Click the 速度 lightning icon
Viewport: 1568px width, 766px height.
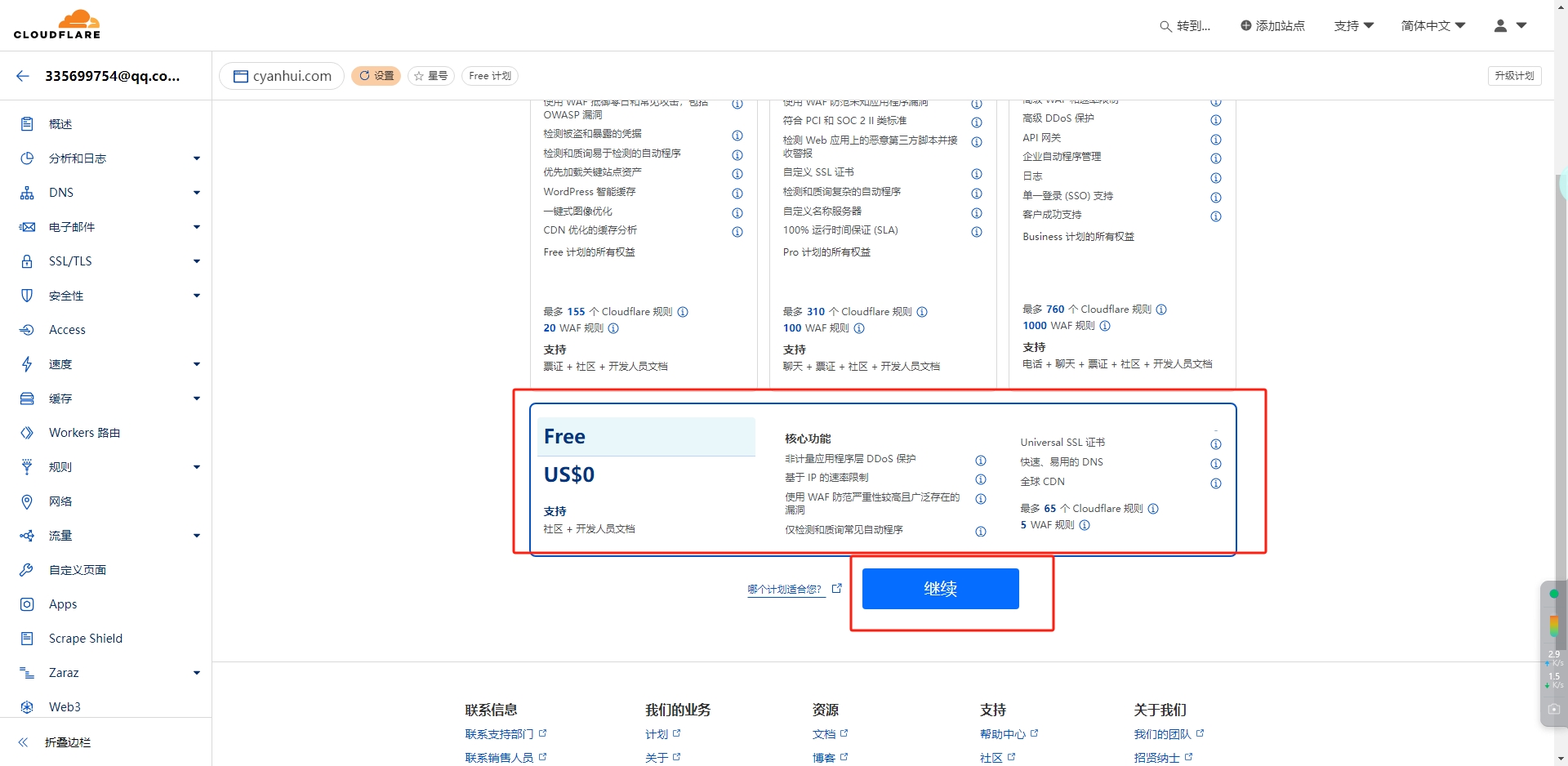tap(27, 364)
